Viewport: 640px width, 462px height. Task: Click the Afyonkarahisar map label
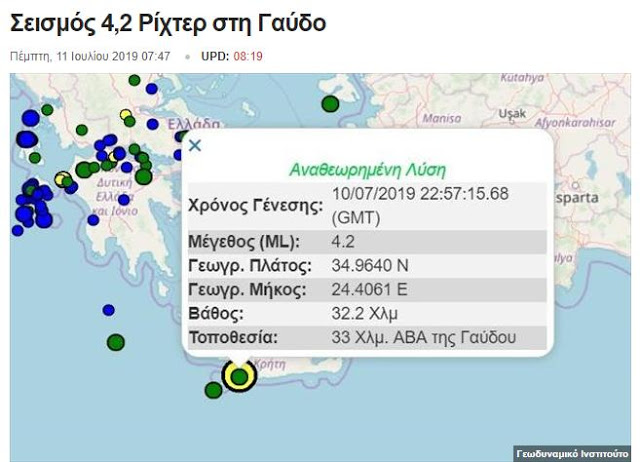[575, 122]
